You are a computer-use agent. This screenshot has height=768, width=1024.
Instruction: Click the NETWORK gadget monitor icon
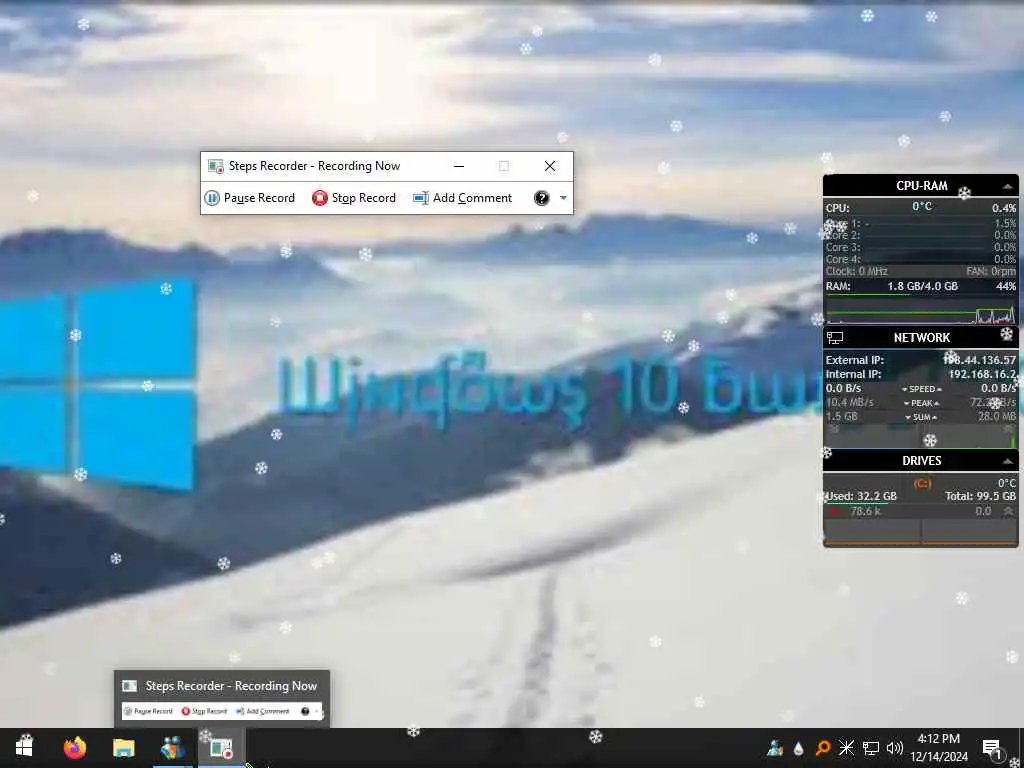click(835, 338)
